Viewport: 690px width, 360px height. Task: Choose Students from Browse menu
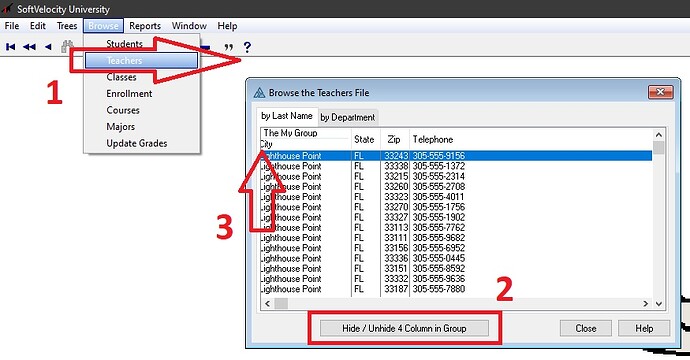[125, 44]
